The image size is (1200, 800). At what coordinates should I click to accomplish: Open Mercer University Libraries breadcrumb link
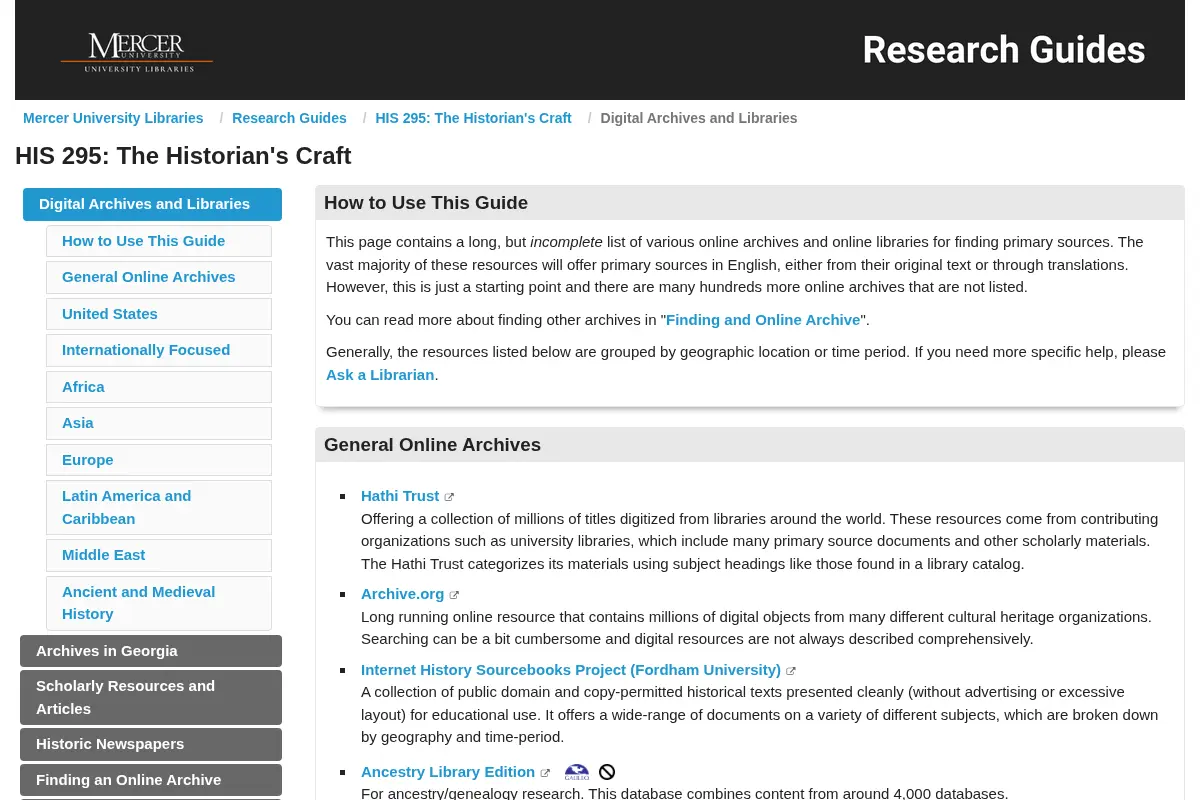(113, 118)
